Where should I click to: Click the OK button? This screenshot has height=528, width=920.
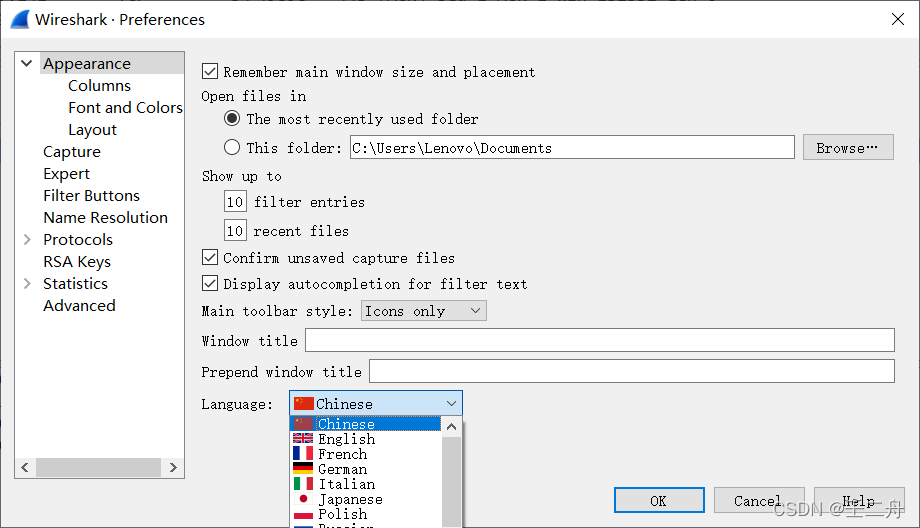coord(659,500)
